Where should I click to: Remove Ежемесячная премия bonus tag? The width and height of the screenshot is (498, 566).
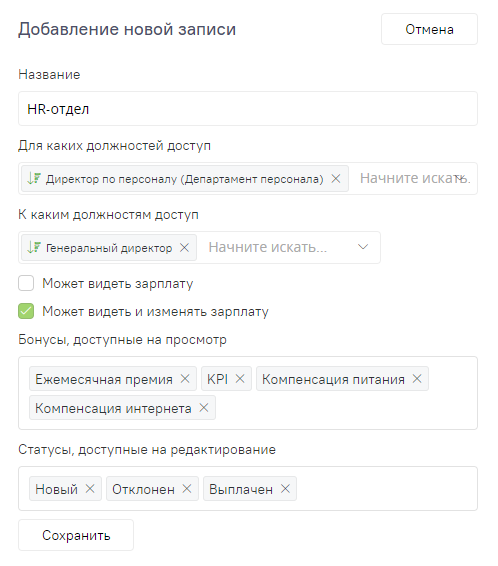click(185, 379)
